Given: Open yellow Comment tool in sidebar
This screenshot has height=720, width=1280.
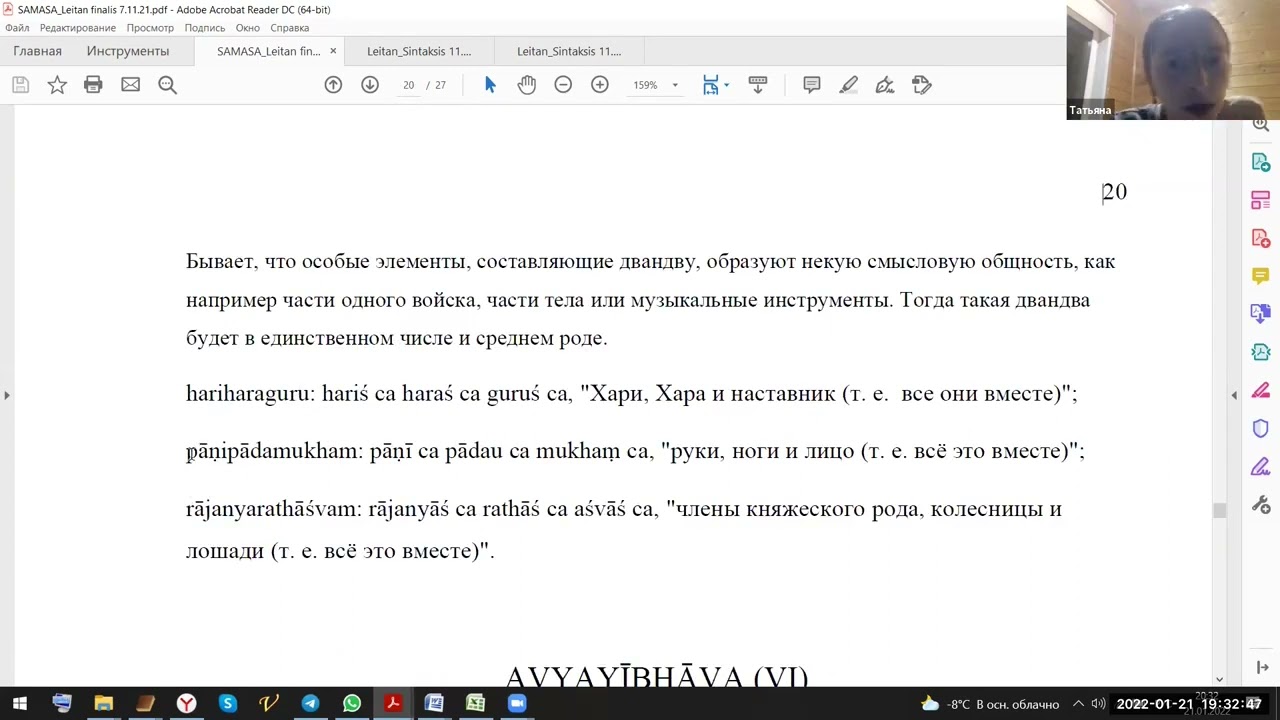Looking at the screenshot, I should coord(1261,276).
